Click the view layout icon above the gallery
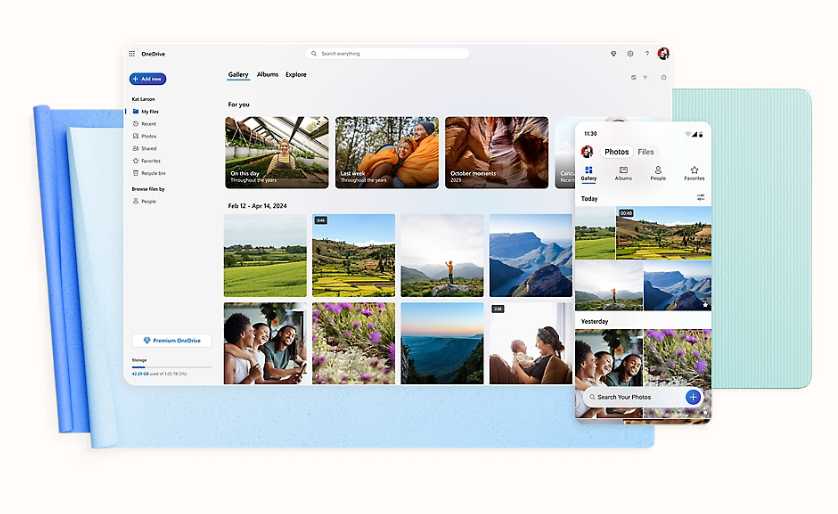838x514 pixels. 634,77
